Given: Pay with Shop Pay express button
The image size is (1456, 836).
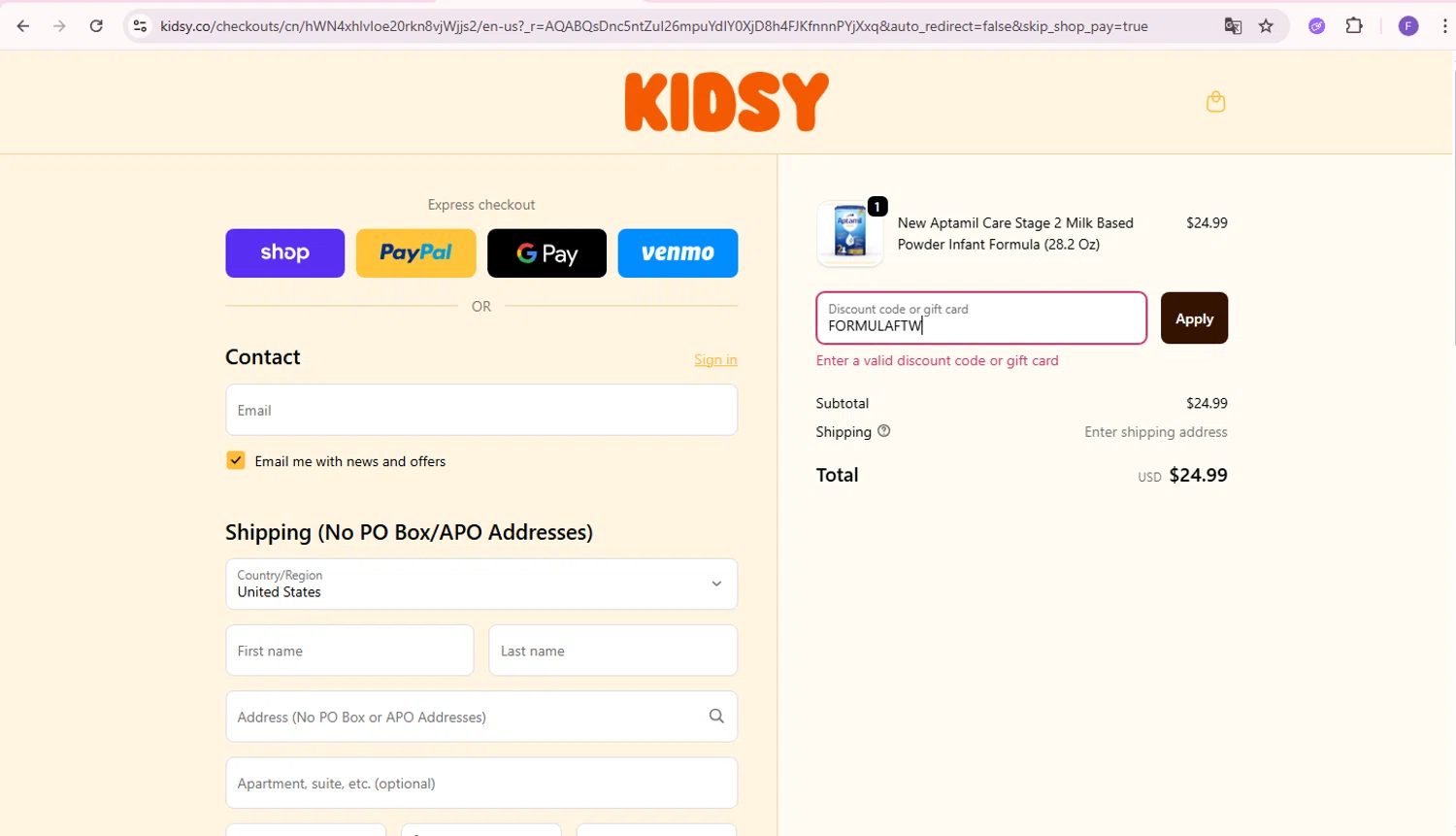Looking at the screenshot, I should (x=285, y=253).
